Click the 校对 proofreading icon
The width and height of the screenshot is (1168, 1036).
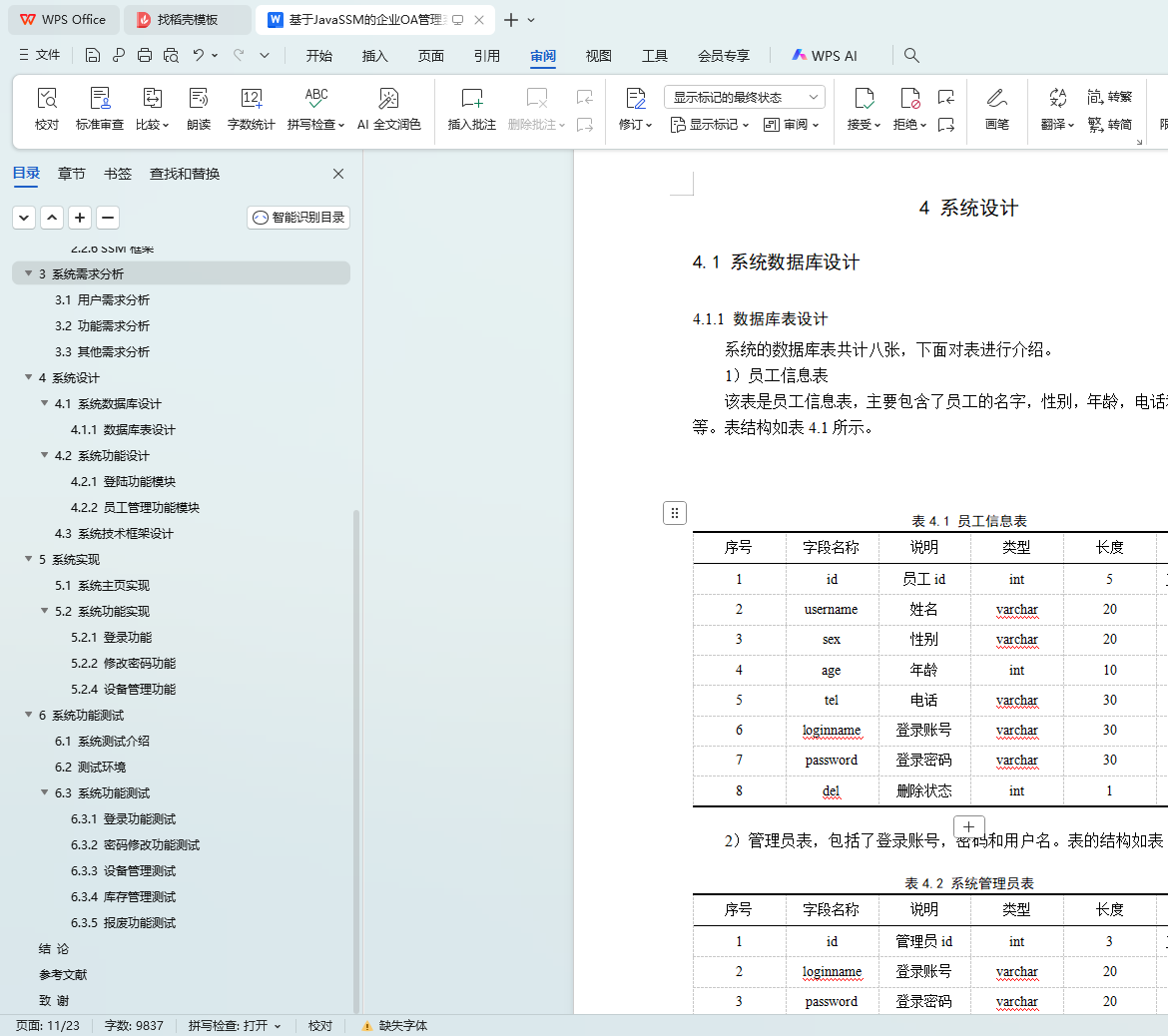[x=46, y=109]
